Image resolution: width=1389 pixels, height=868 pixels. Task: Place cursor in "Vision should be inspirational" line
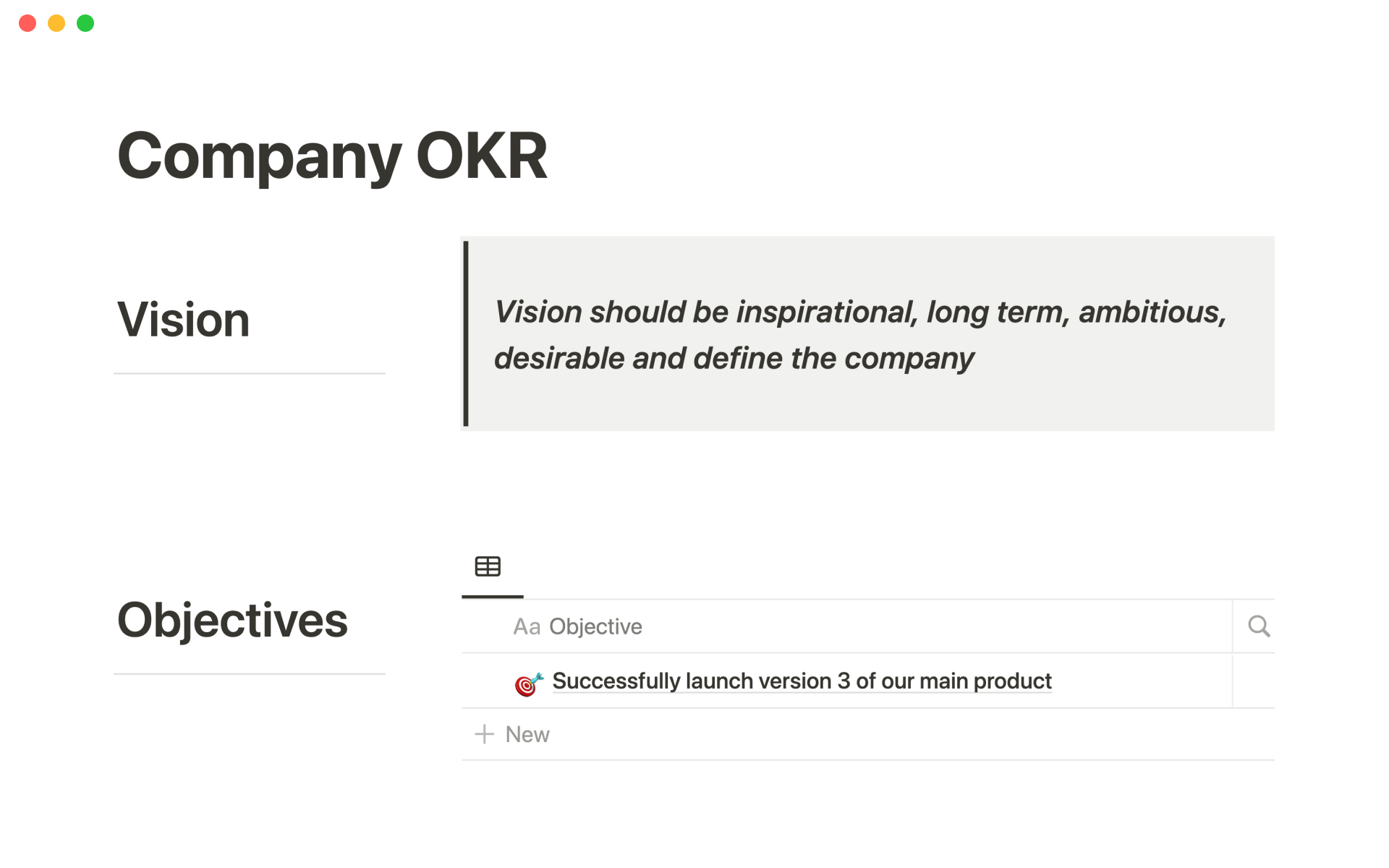pyautogui.click(x=859, y=312)
